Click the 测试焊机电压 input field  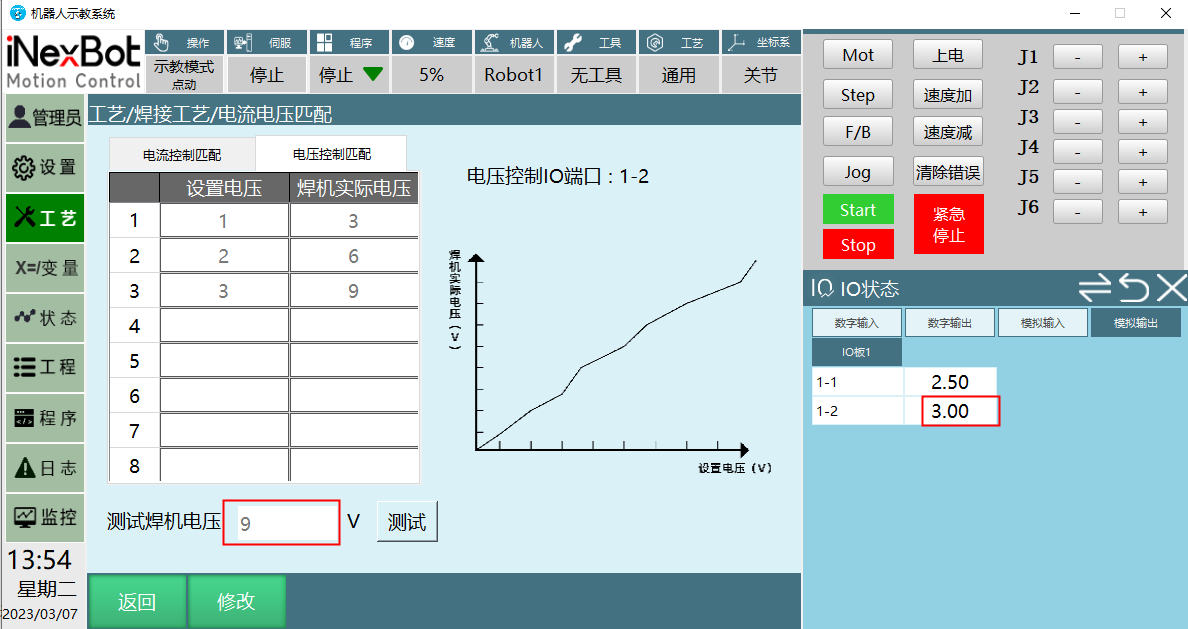[282, 522]
